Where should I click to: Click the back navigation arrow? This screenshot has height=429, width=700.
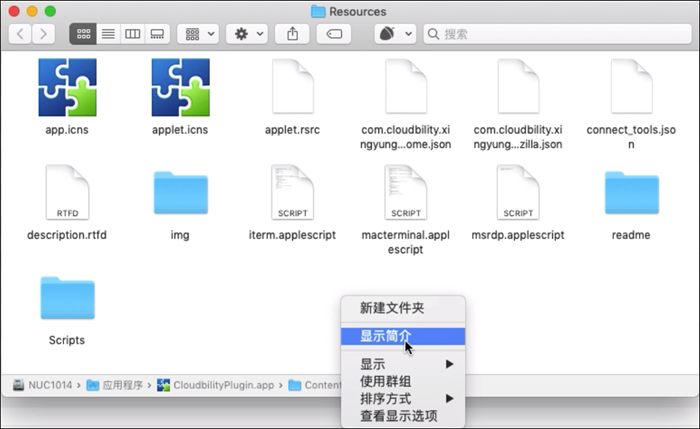tap(20, 34)
